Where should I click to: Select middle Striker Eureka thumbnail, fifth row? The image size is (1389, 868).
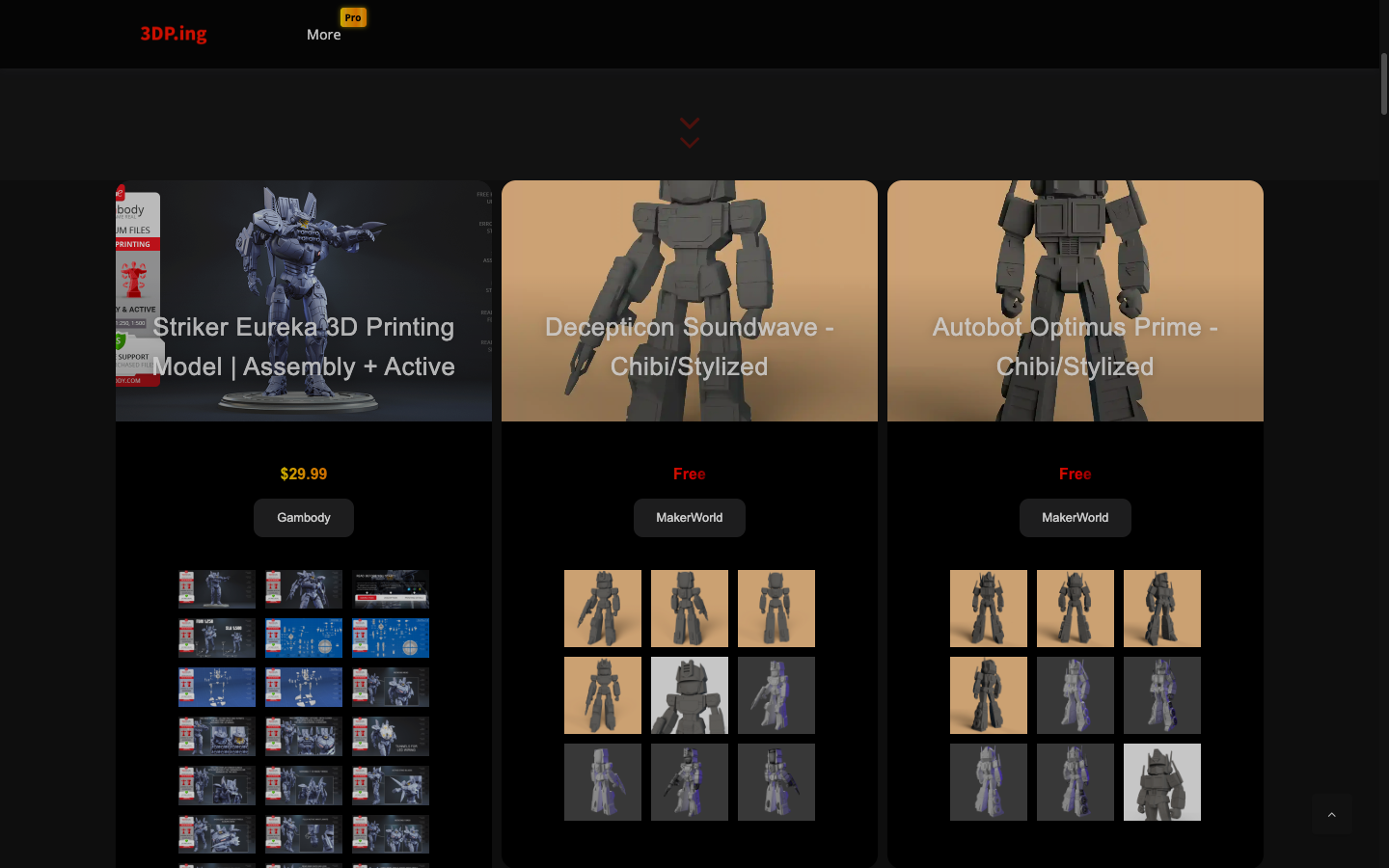(x=304, y=786)
